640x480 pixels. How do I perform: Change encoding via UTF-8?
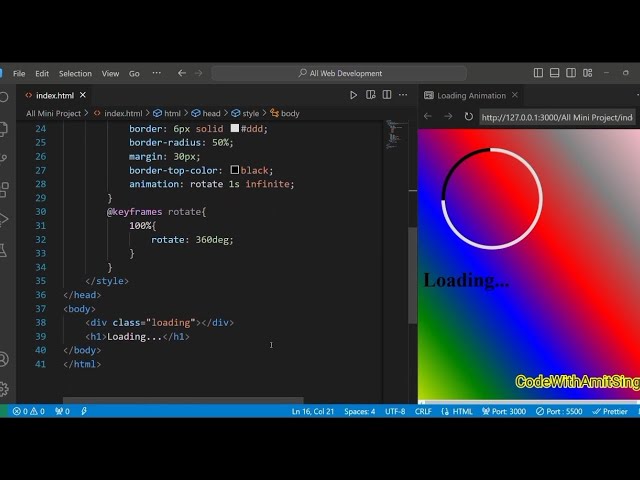pyautogui.click(x=395, y=411)
